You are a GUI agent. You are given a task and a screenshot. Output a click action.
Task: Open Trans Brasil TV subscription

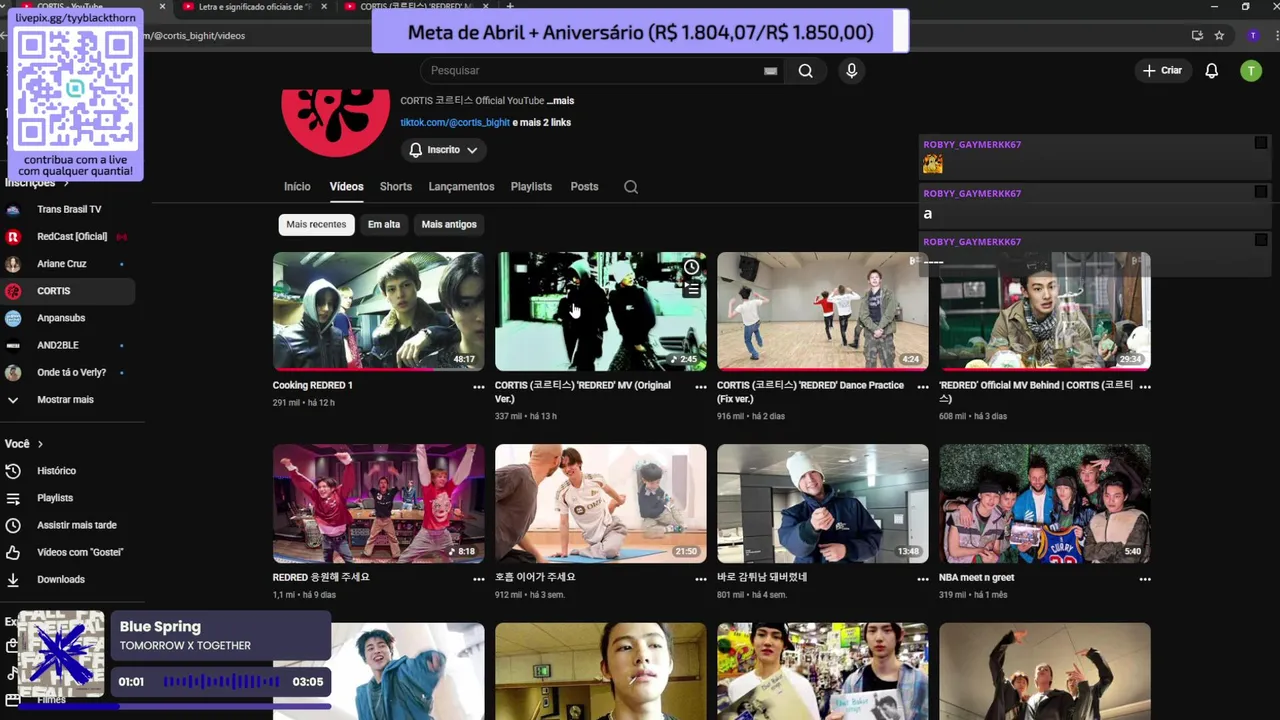click(68, 210)
